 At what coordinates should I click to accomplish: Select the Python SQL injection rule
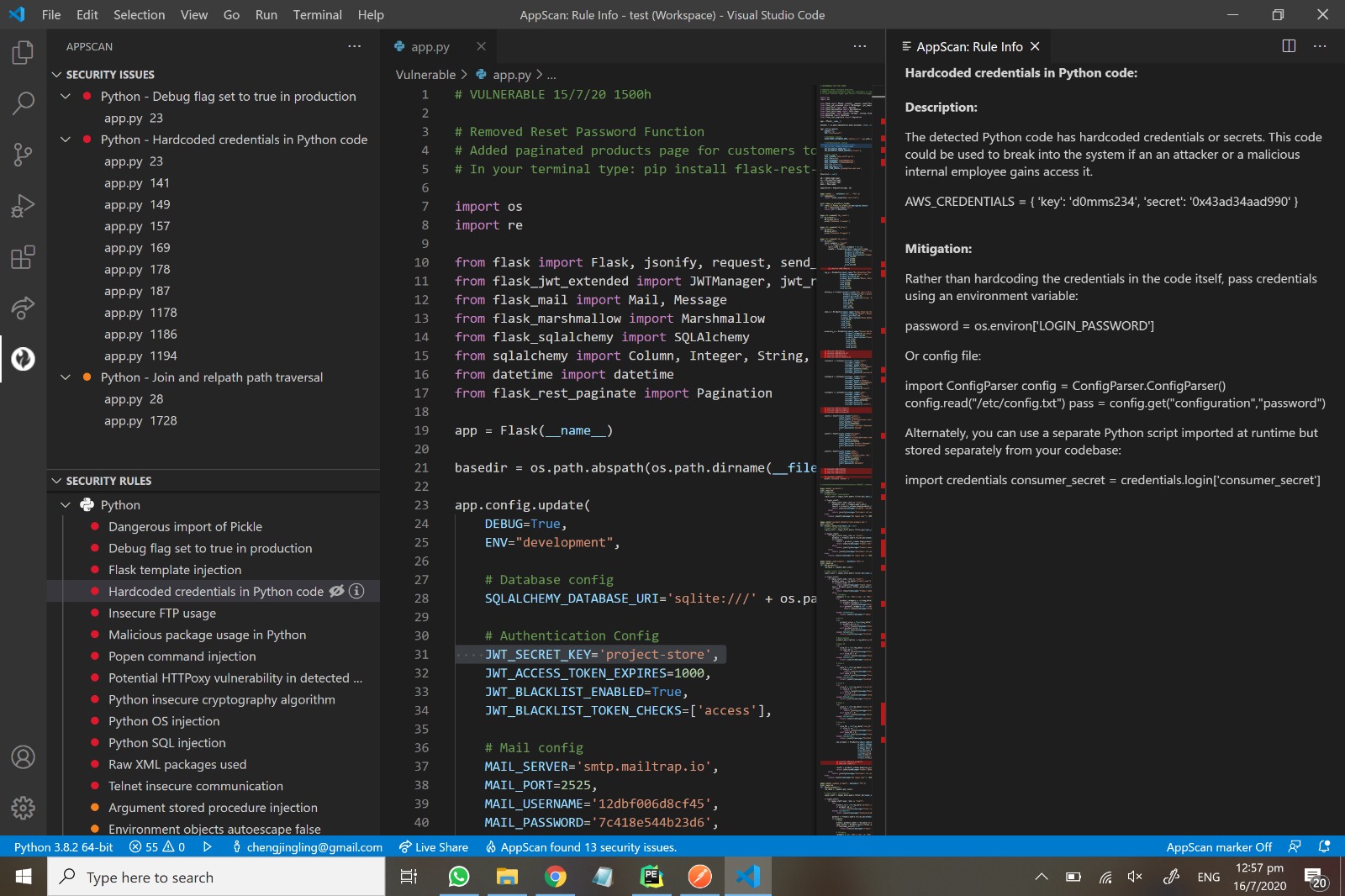coord(214,742)
